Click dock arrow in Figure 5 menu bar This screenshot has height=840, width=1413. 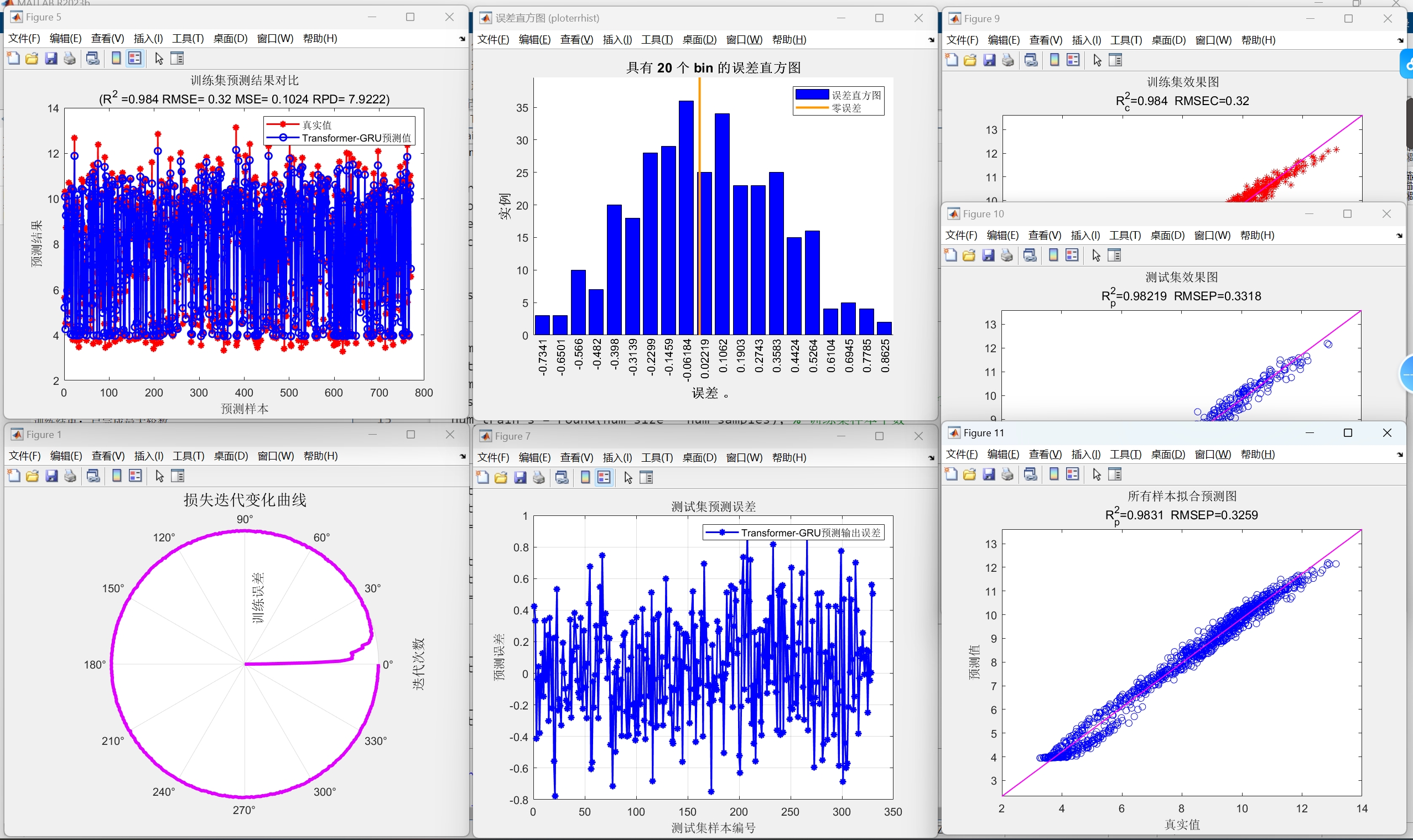point(462,39)
